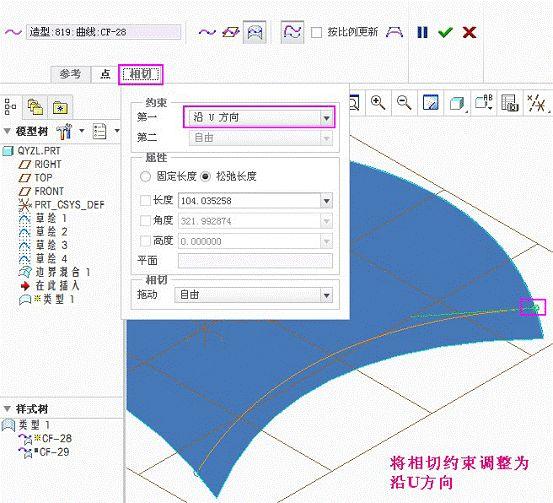
Task: Tick the 长度 checkbox
Action: tap(145, 201)
